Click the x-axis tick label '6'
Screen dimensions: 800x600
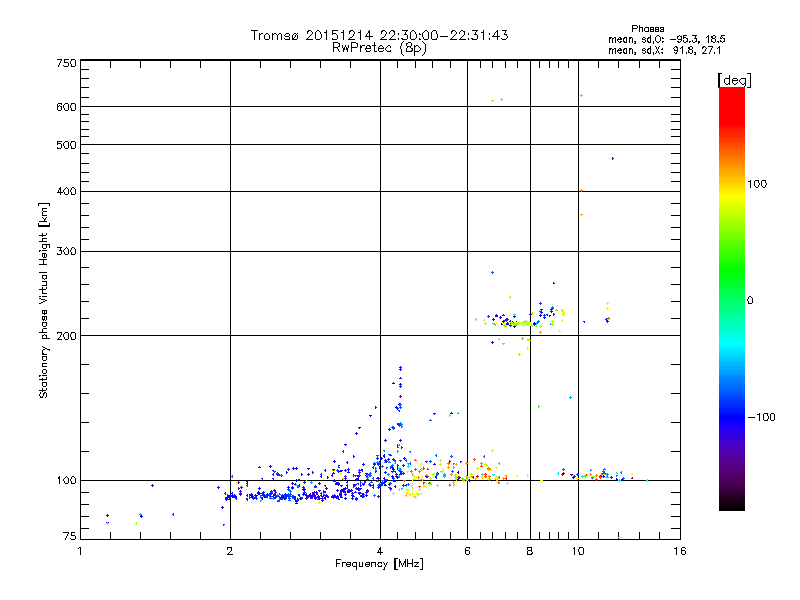[x=467, y=551]
